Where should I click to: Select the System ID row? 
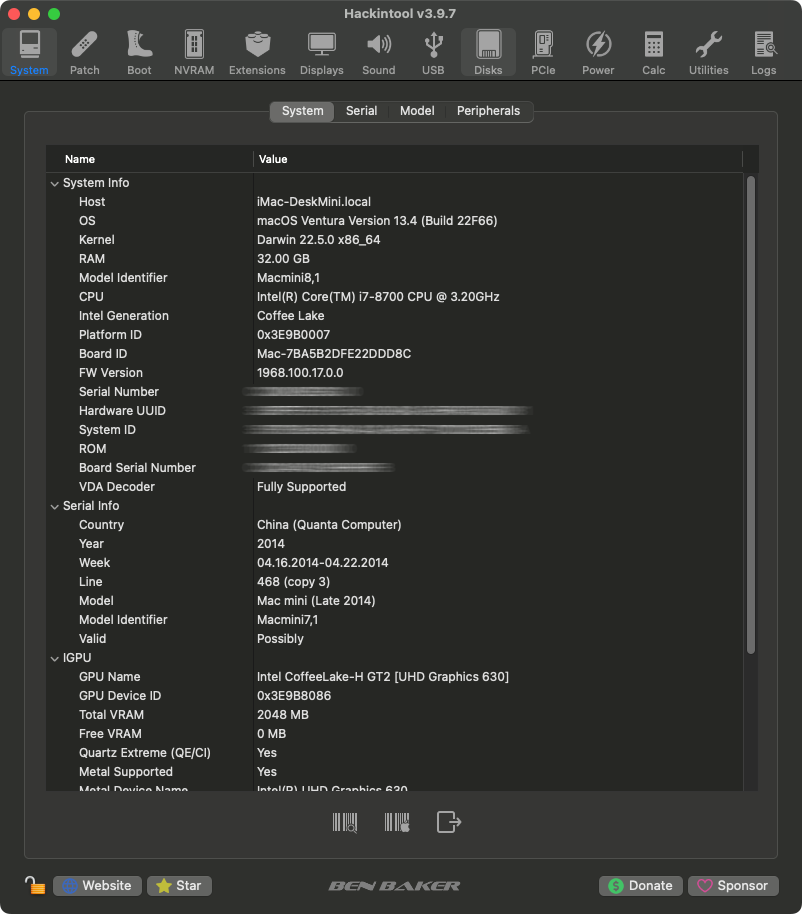[395, 430]
